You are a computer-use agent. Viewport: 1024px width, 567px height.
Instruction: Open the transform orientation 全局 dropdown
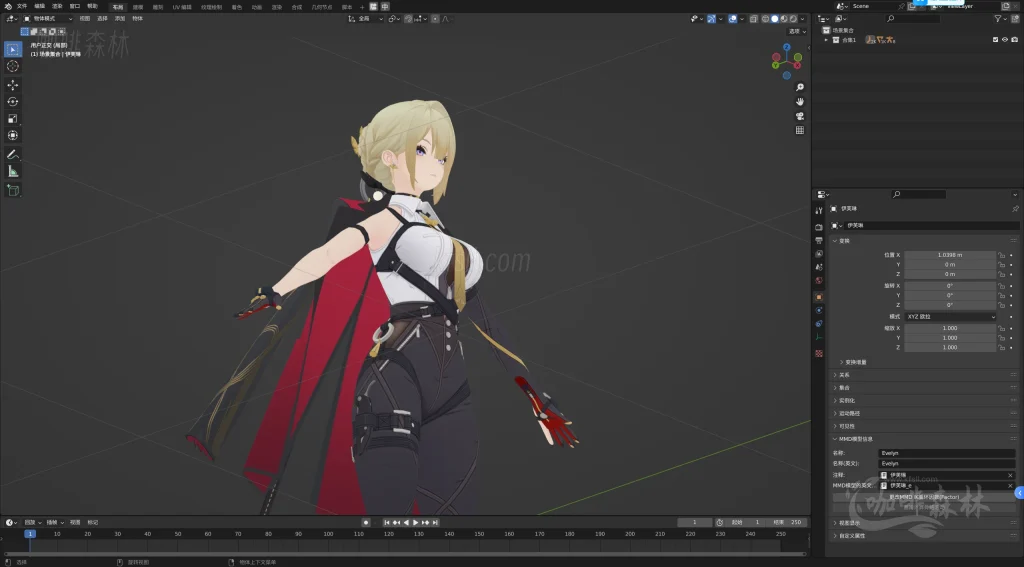[366, 19]
